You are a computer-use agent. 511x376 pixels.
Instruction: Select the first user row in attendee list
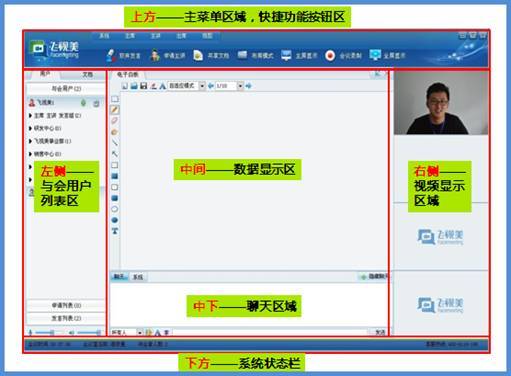click(65, 103)
